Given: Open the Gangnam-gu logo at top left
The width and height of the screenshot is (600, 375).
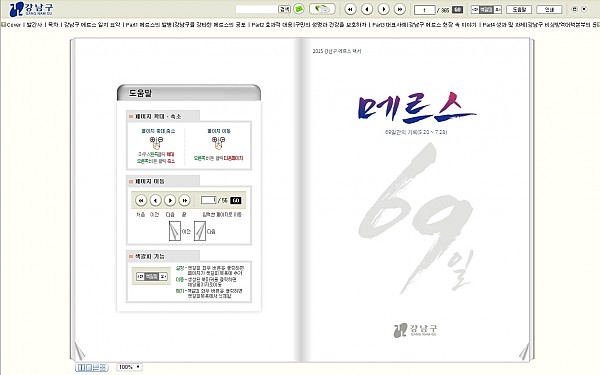Looking at the screenshot, I should coord(31,9).
